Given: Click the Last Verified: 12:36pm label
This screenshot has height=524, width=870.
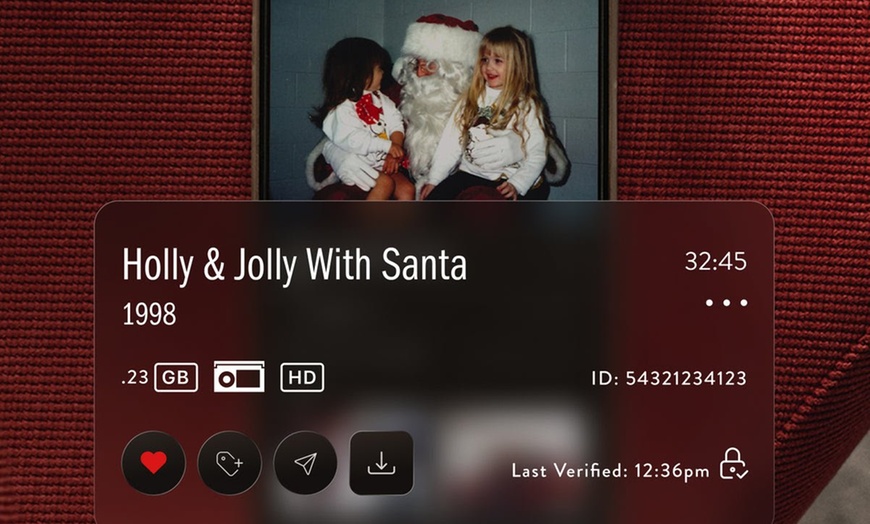Looking at the screenshot, I should pyautogui.click(x=610, y=471).
